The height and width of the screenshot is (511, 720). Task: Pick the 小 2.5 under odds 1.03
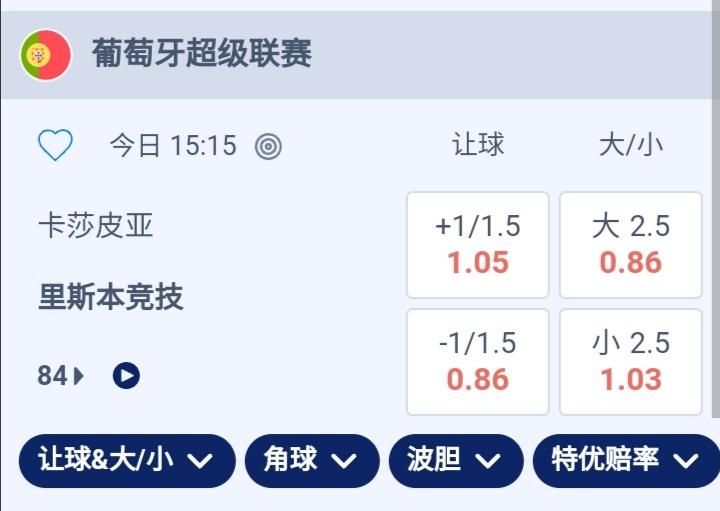631,362
